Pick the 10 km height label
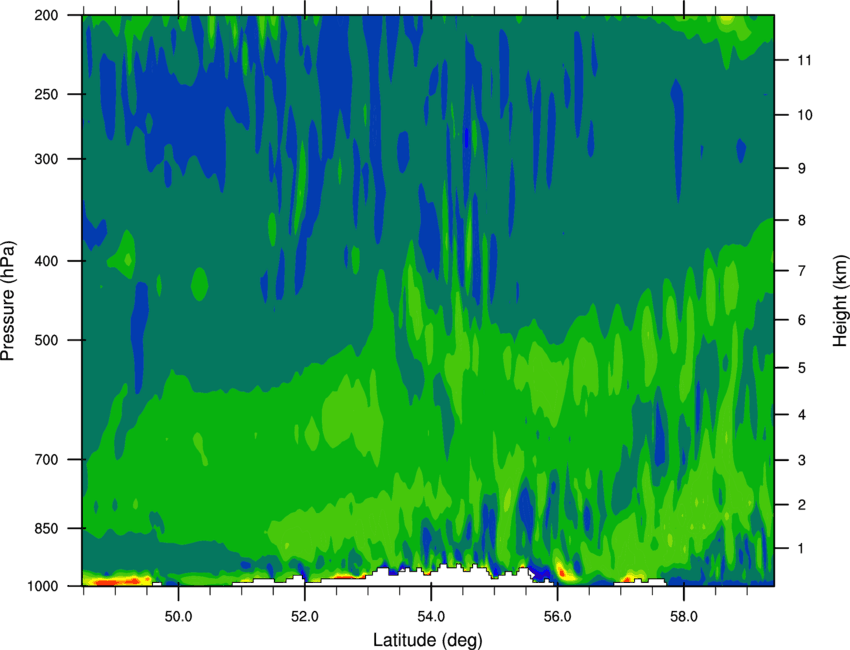 pos(805,115)
